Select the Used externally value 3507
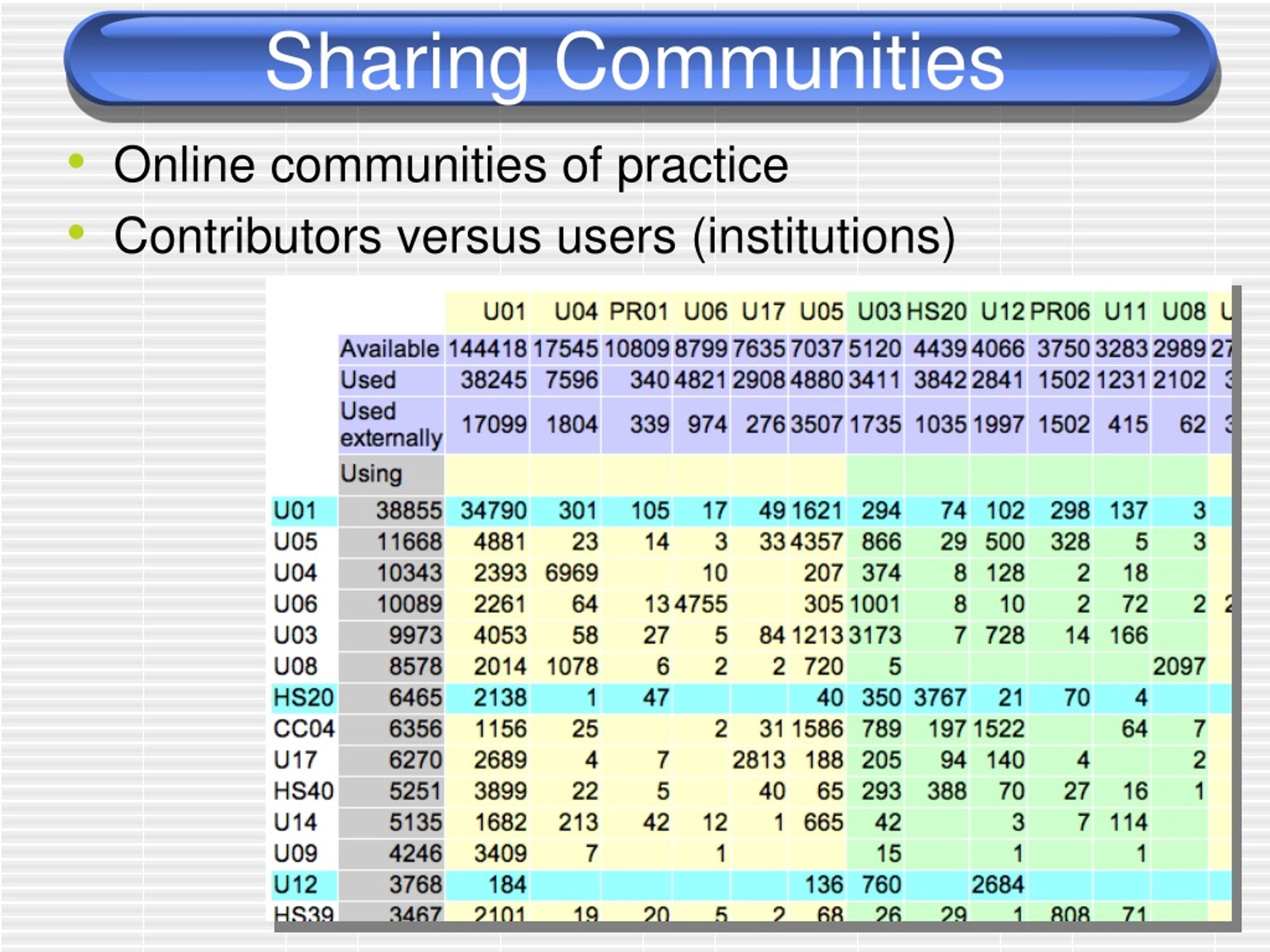 (817, 424)
